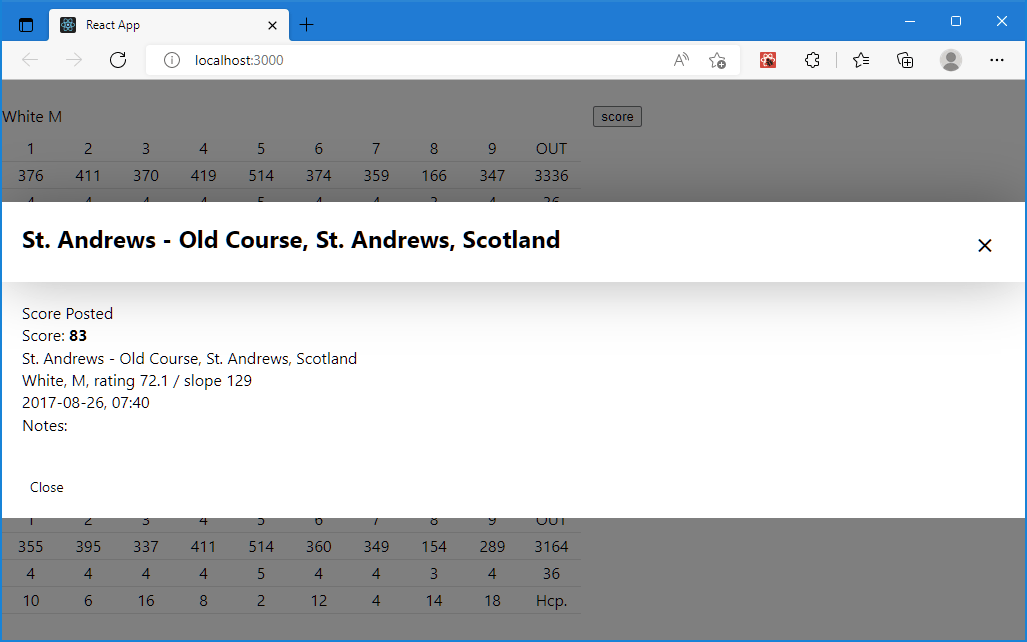Click the rating 72.1 / slope 129 line
Image resolution: width=1027 pixels, height=642 pixels.
click(137, 381)
